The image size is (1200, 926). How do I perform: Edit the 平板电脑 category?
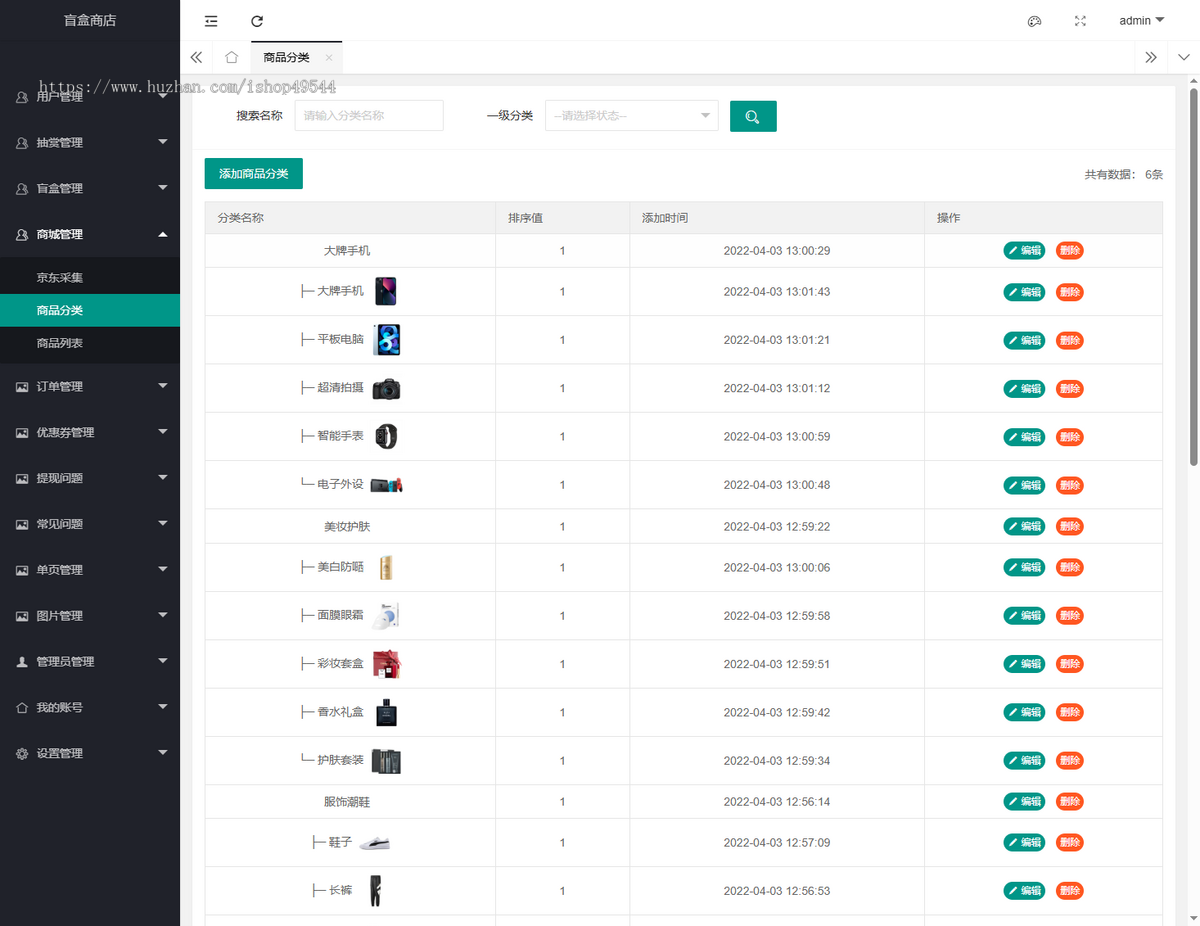1024,340
